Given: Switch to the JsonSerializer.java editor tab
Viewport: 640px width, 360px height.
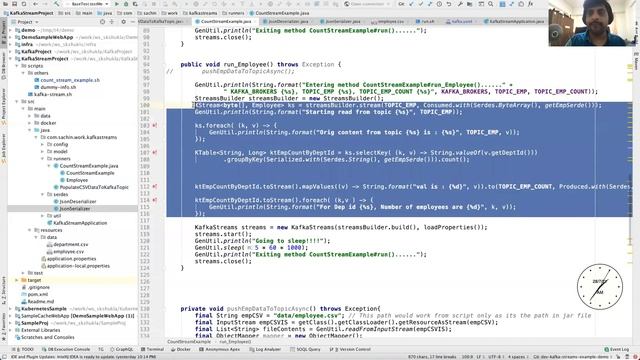Looking at the screenshot, I should tap(342, 21).
